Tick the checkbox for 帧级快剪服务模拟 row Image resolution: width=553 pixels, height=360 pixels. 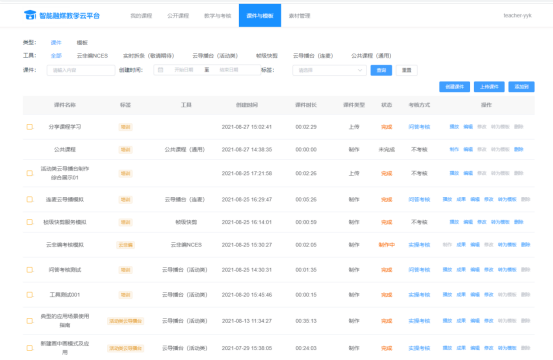(x=30, y=222)
